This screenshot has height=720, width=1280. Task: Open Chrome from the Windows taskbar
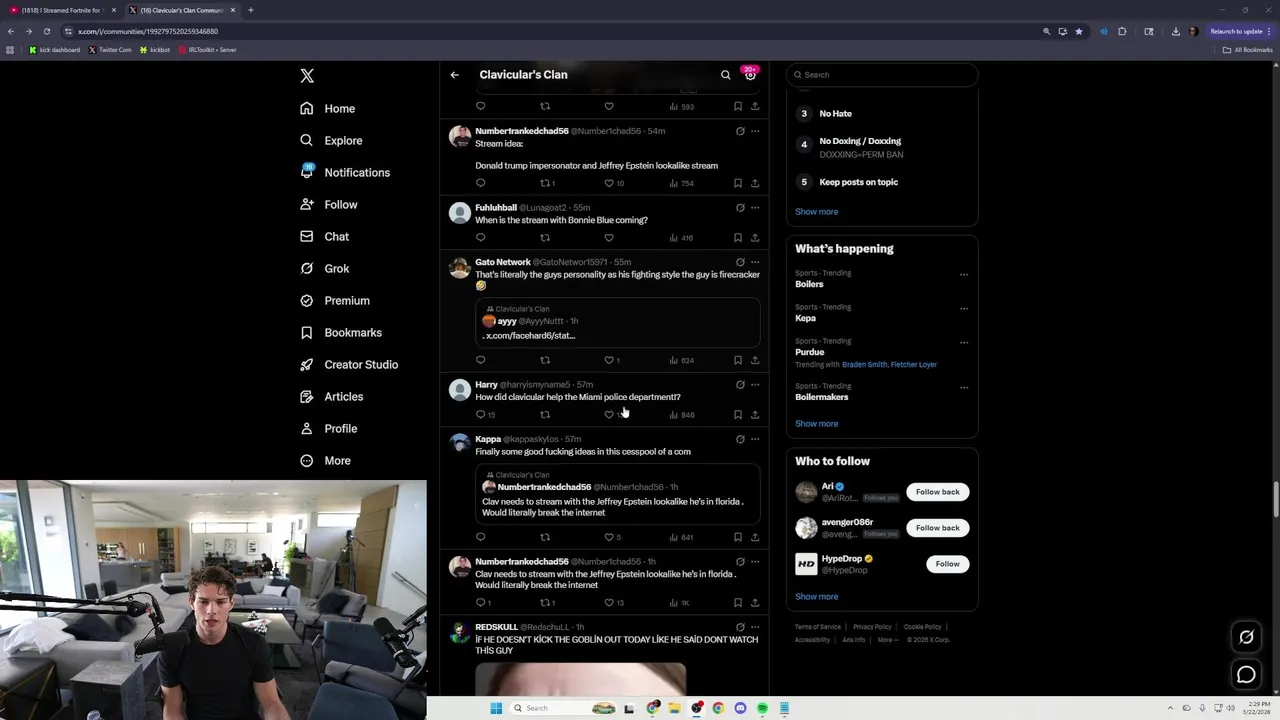click(x=718, y=708)
